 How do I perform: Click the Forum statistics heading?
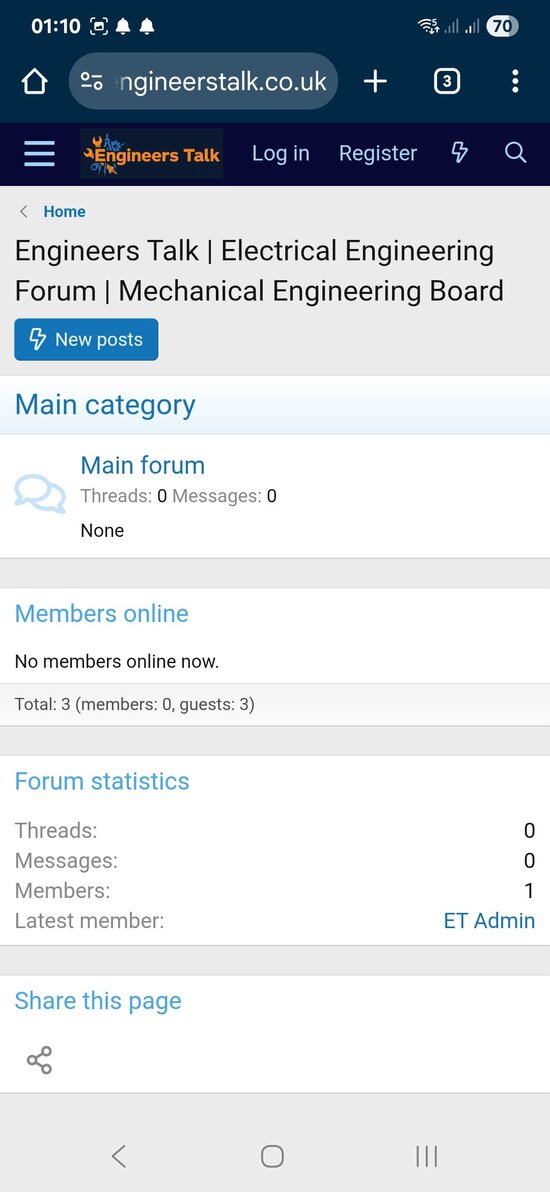pyautogui.click(x=102, y=781)
